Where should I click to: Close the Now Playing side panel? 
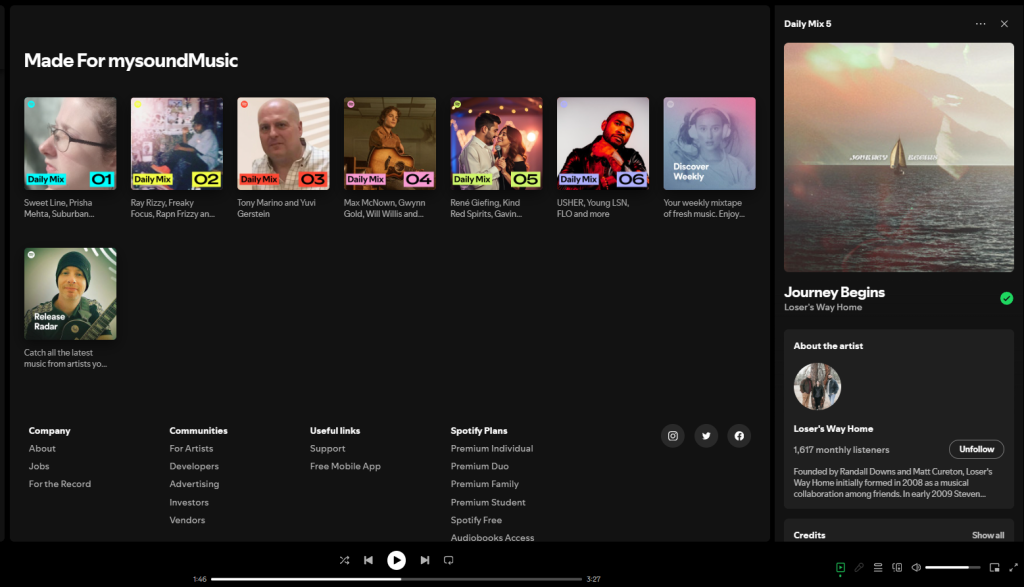[1004, 24]
